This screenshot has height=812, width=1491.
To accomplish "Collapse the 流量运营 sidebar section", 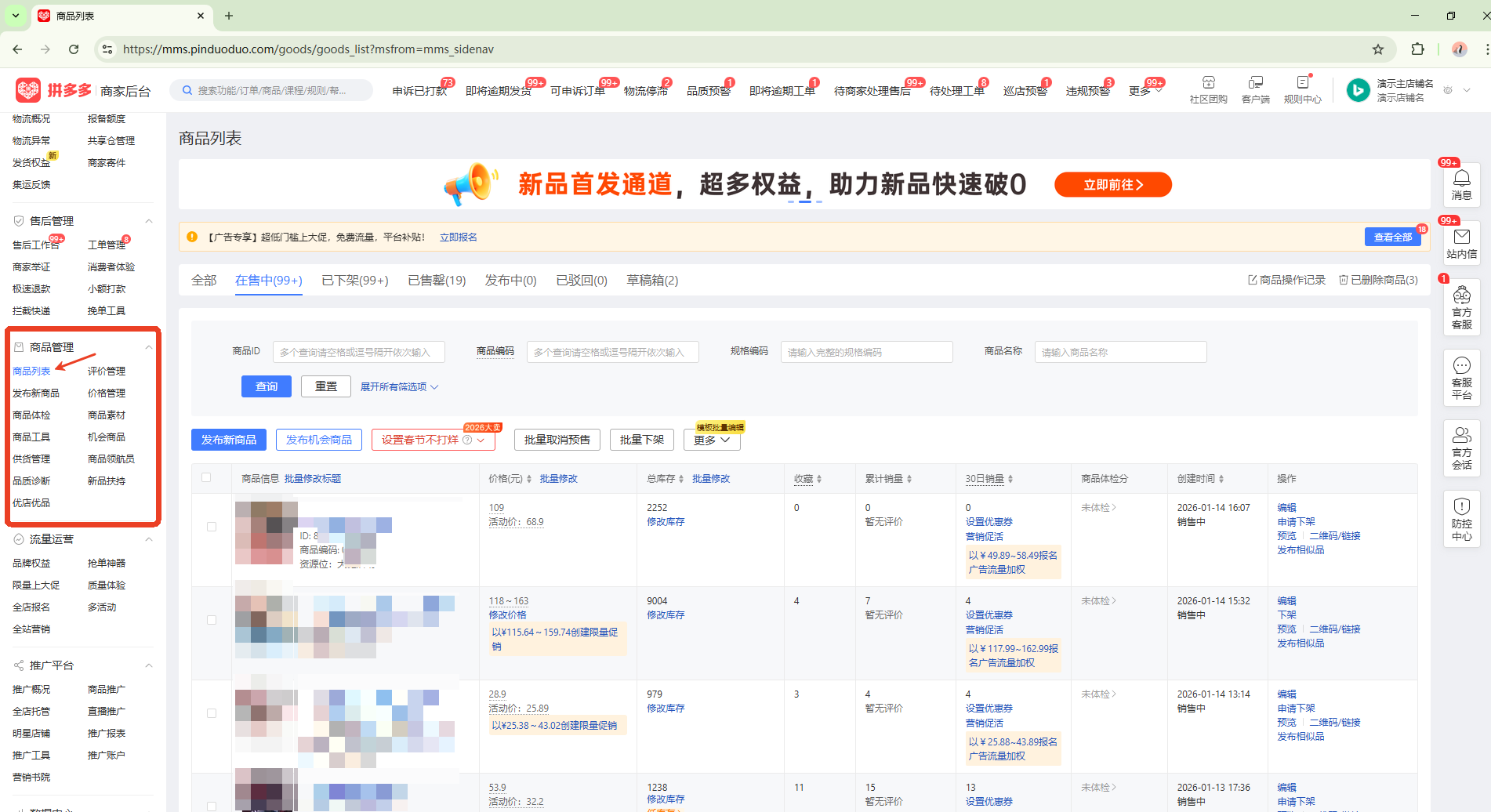I will (x=148, y=539).
